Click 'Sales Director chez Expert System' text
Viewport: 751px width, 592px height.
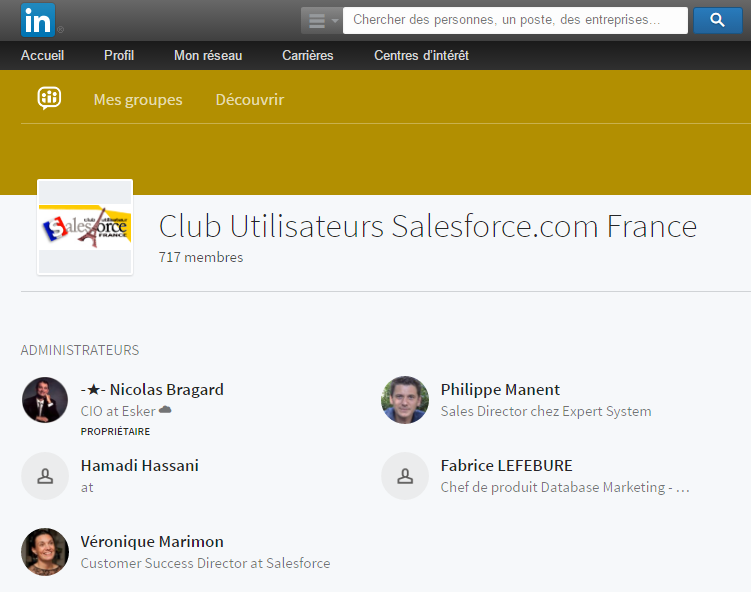coord(546,411)
